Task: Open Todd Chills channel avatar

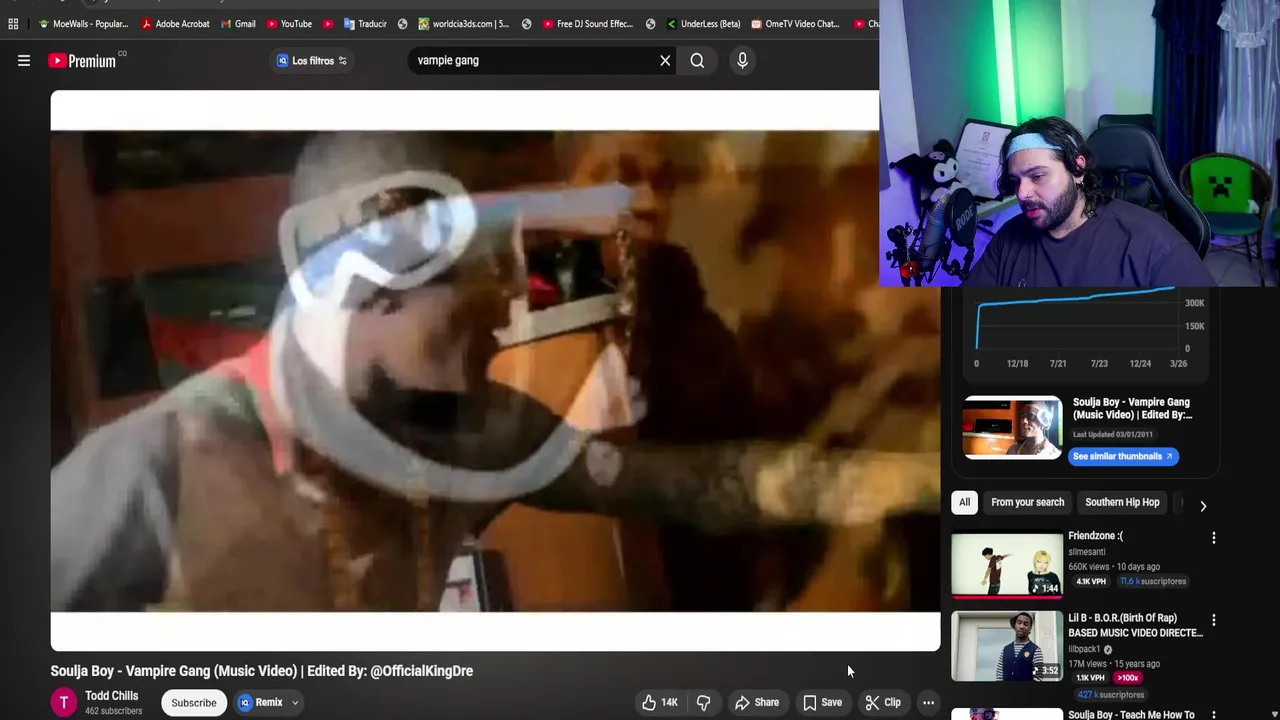Action: (64, 702)
